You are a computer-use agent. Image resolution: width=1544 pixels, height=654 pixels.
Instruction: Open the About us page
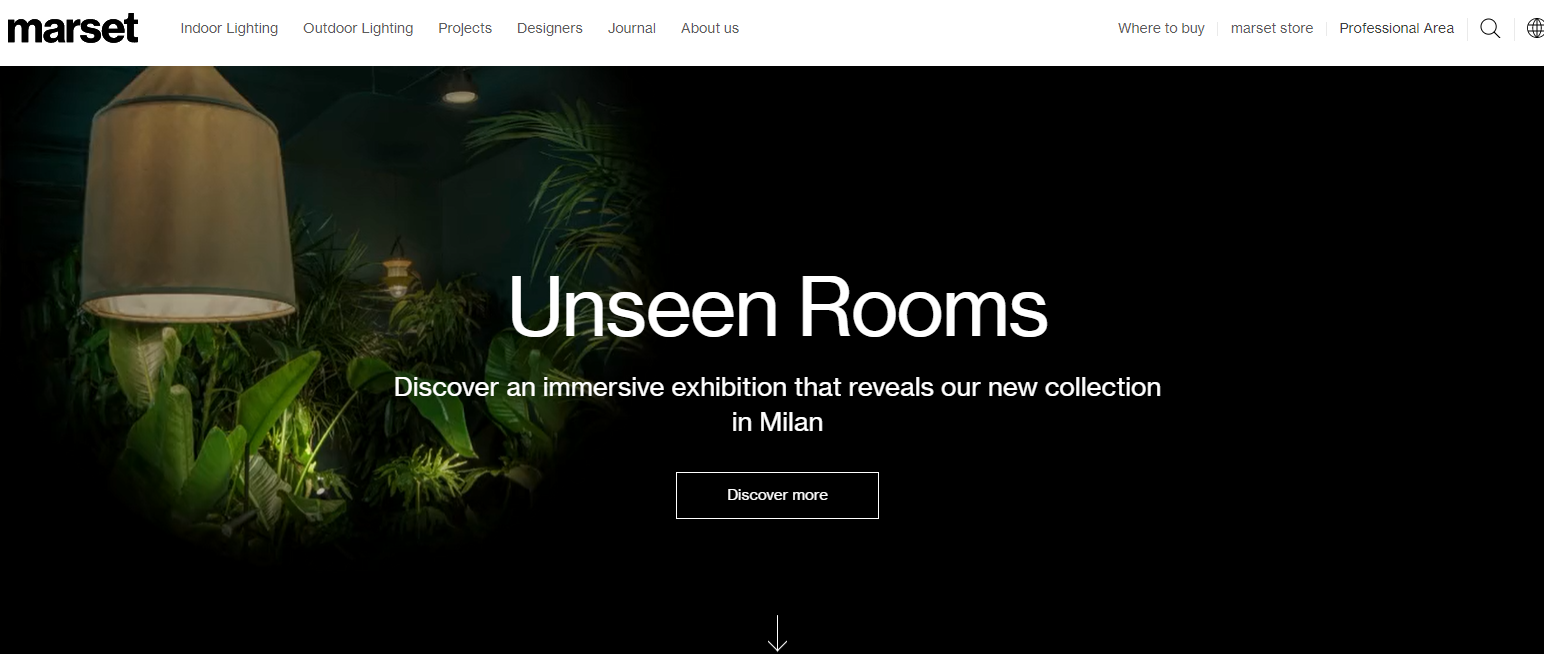(710, 28)
